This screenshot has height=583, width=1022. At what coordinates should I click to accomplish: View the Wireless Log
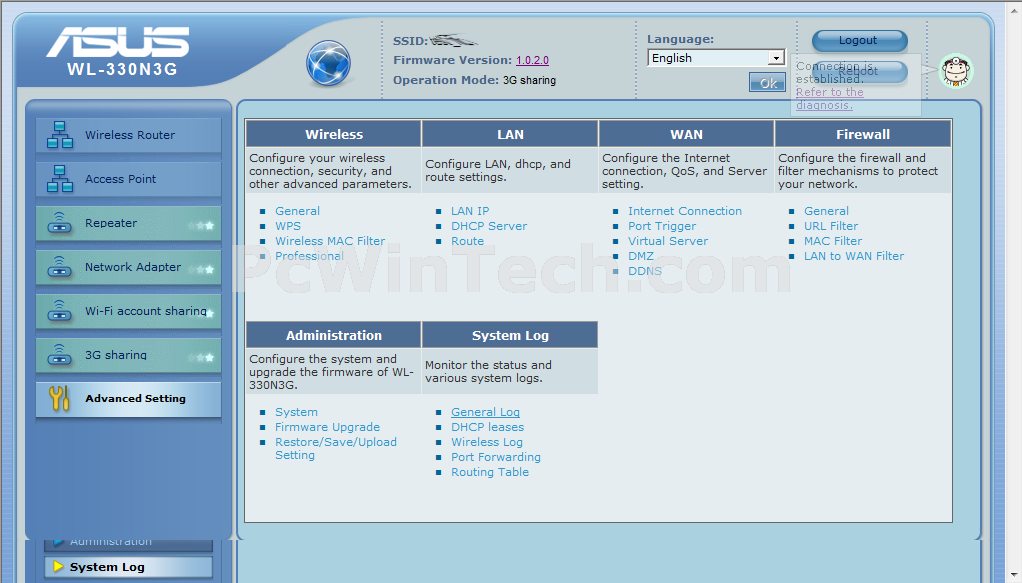point(487,442)
